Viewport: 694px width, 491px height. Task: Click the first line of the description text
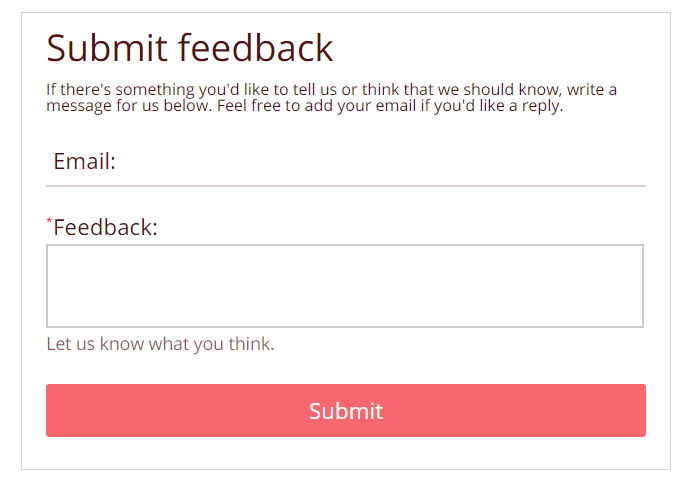point(331,90)
